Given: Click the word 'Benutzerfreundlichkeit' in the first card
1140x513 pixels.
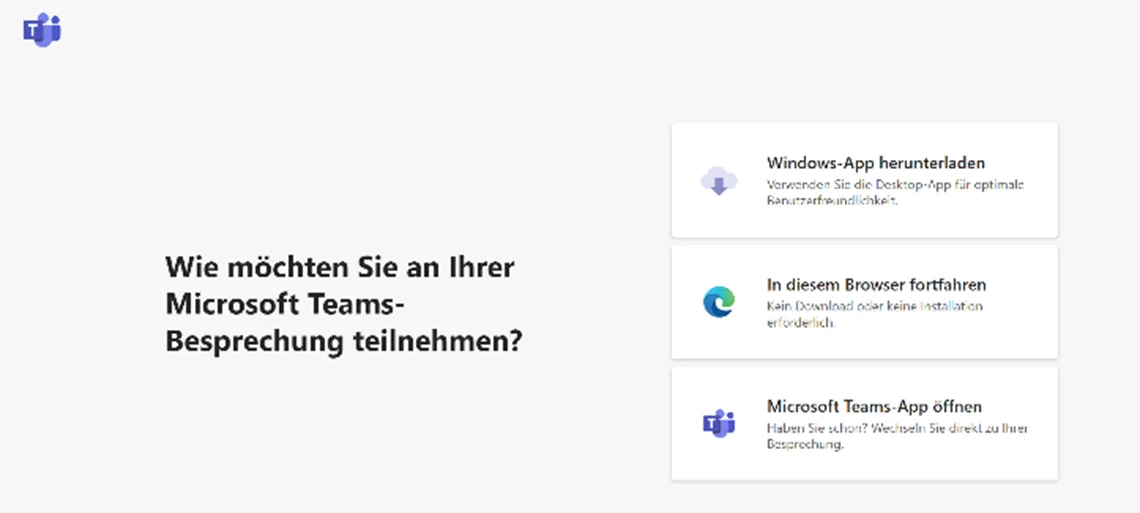Looking at the screenshot, I should coord(832,201).
